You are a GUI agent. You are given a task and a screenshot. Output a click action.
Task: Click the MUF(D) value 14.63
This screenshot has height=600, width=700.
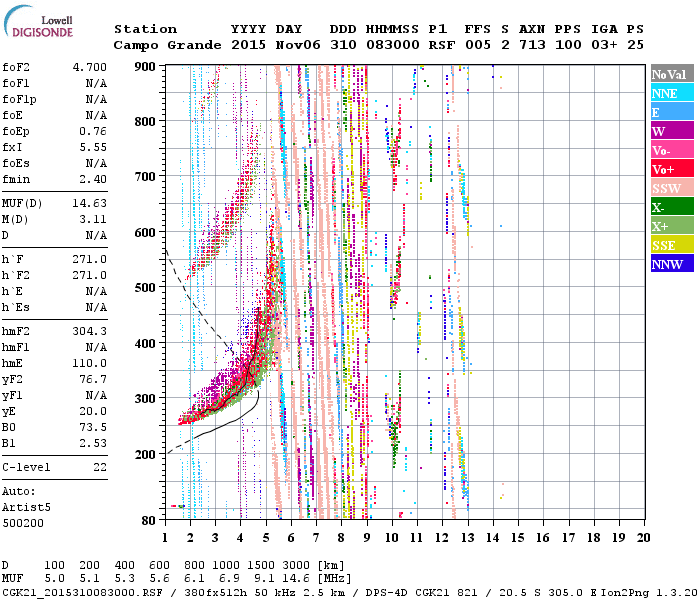[90, 204]
